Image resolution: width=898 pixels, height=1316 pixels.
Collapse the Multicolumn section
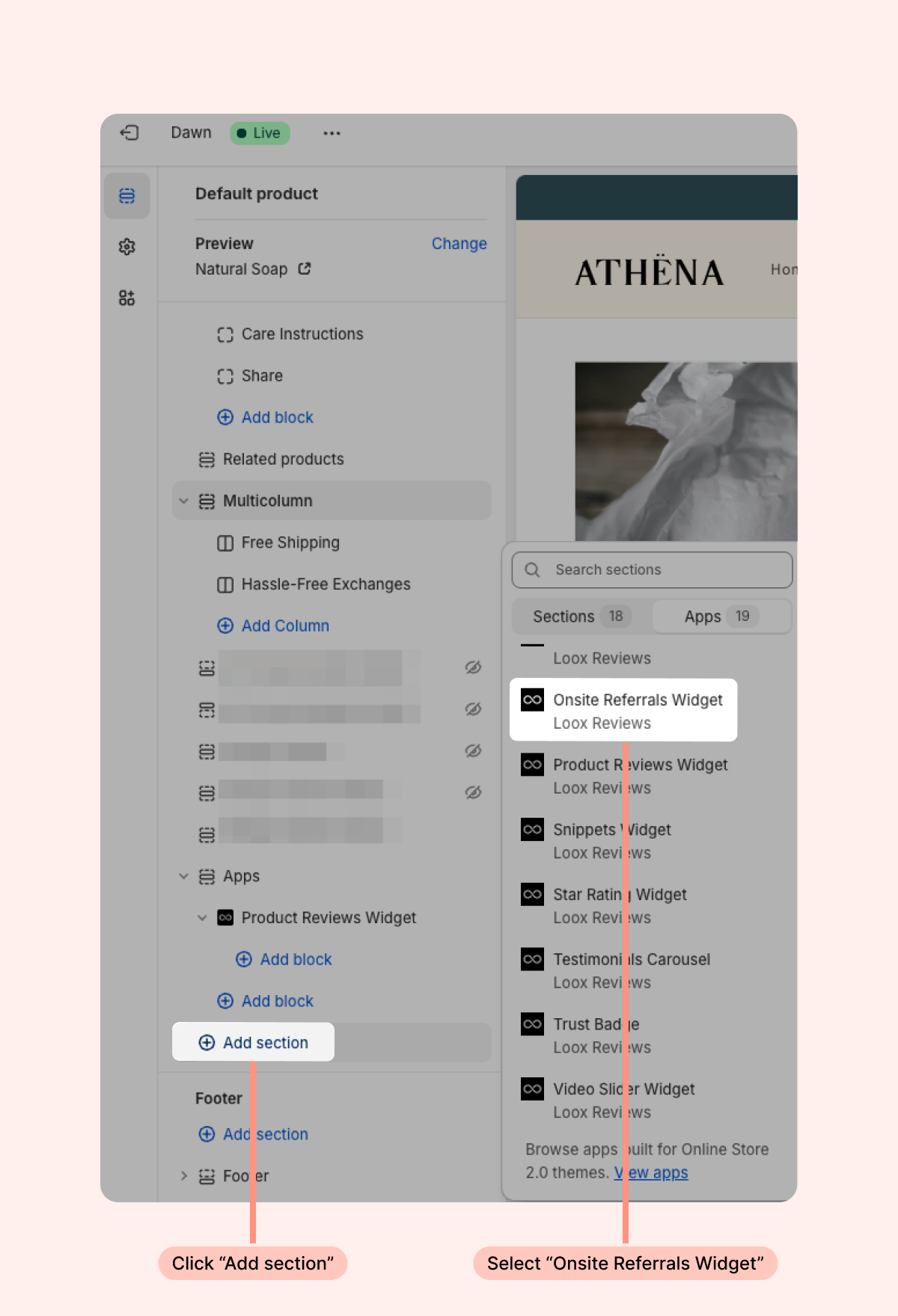(184, 501)
